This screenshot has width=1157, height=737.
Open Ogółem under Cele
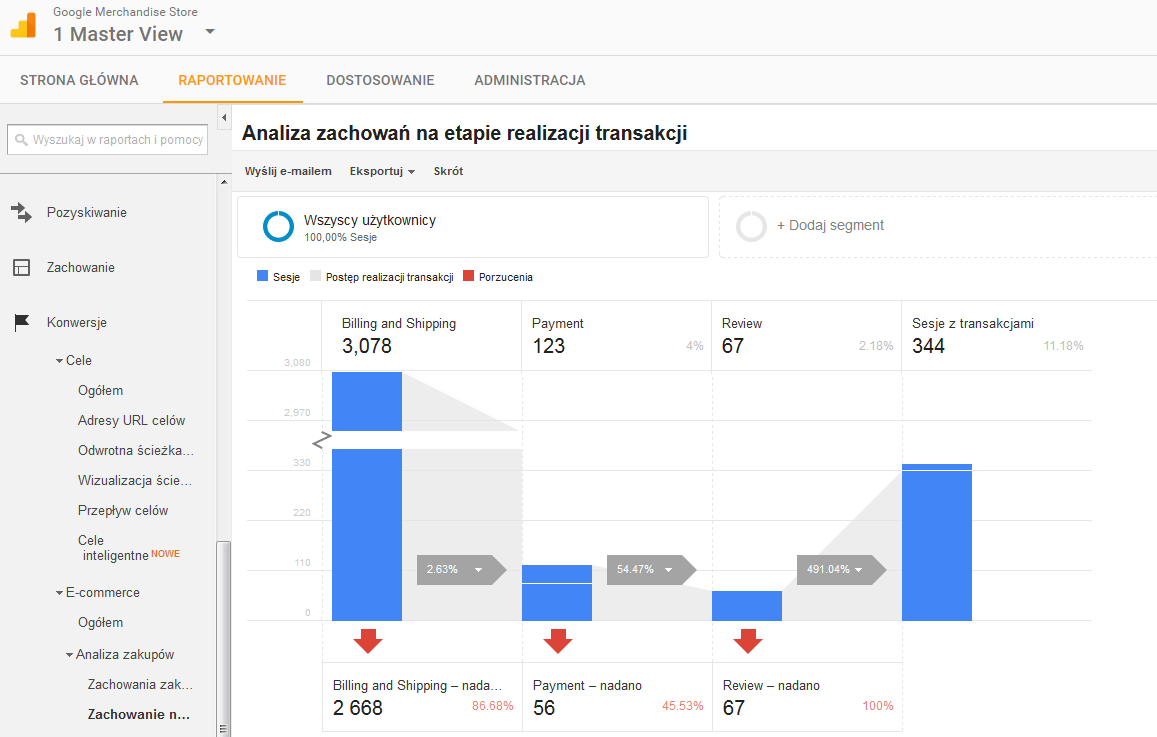(x=100, y=390)
